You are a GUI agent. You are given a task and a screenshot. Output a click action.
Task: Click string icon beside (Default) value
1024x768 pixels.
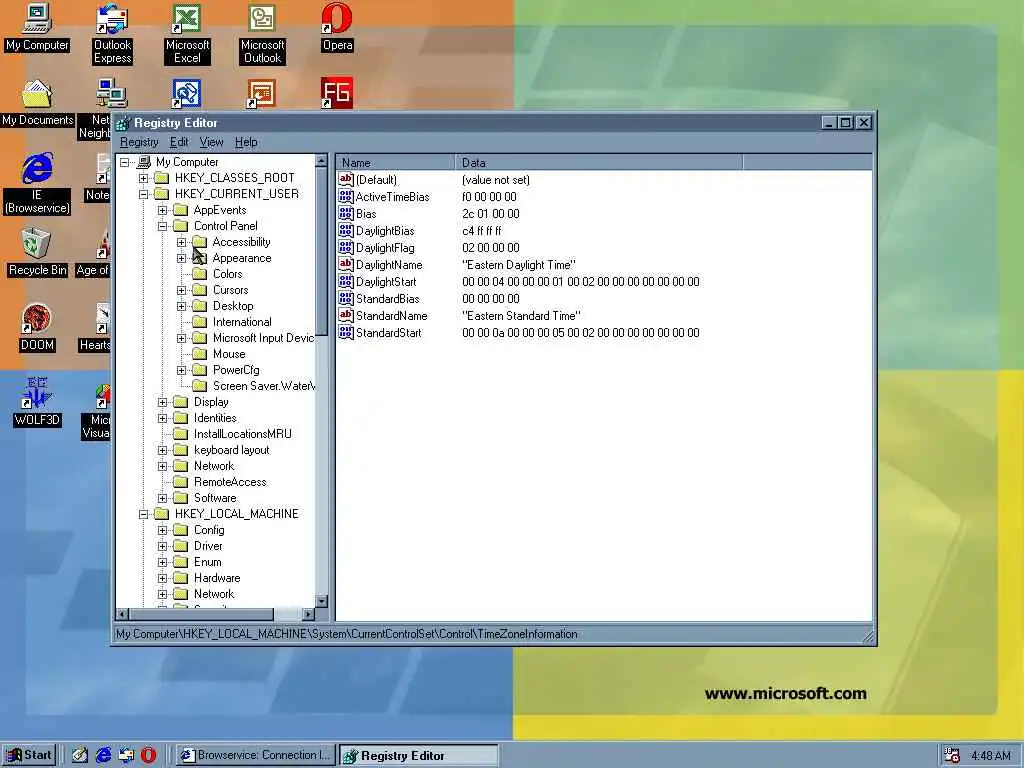(x=346, y=180)
